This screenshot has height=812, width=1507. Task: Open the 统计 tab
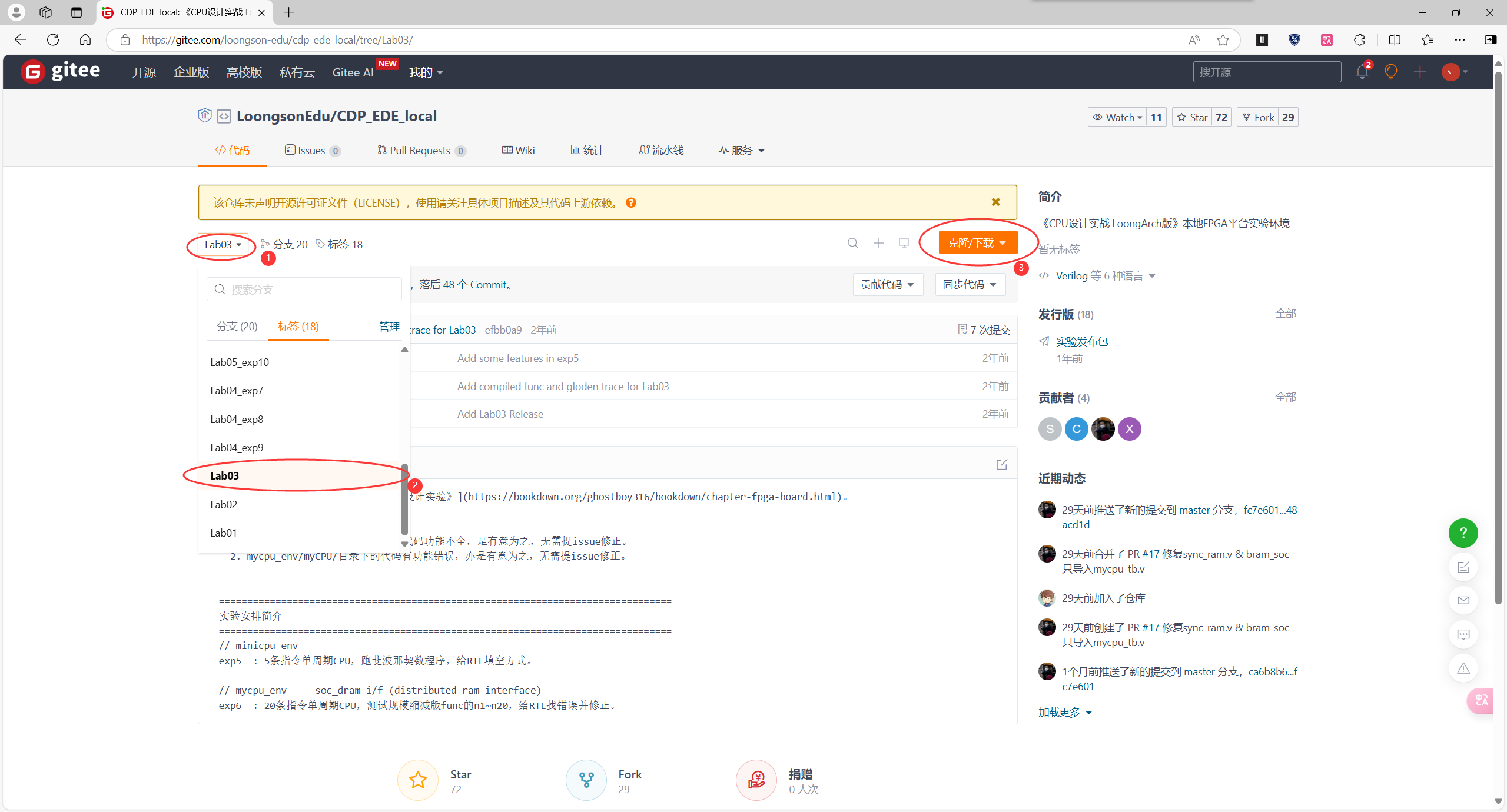[x=587, y=151]
